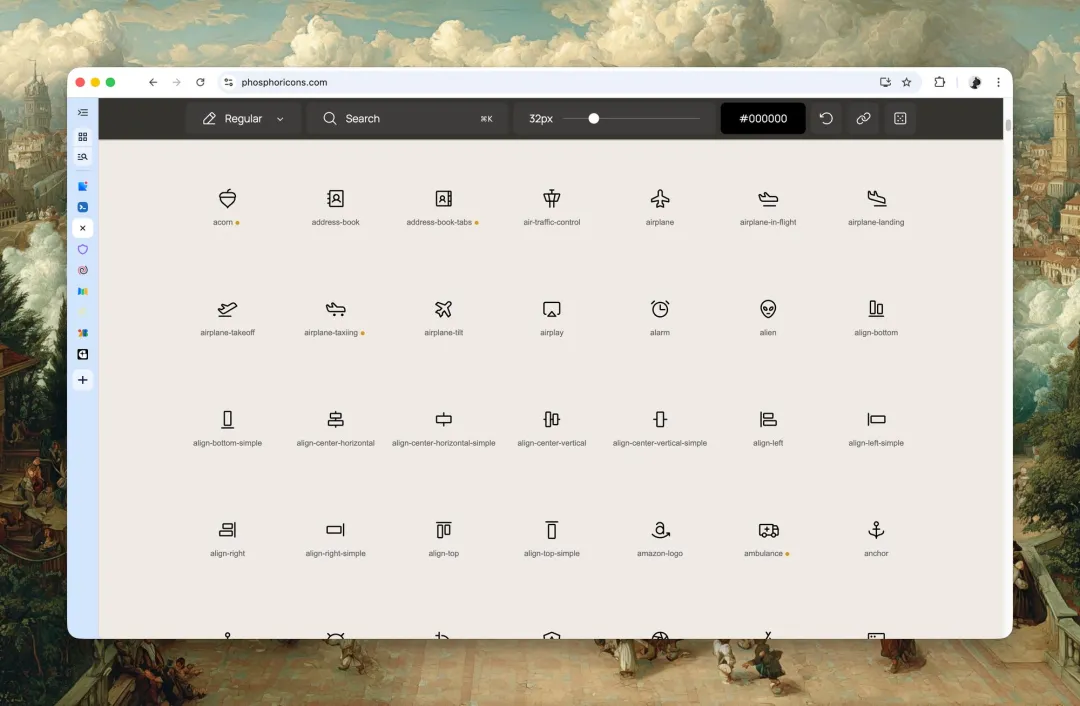Image resolution: width=1080 pixels, height=706 pixels.
Task: Click the acorn icon
Action: click(x=228, y=199)
